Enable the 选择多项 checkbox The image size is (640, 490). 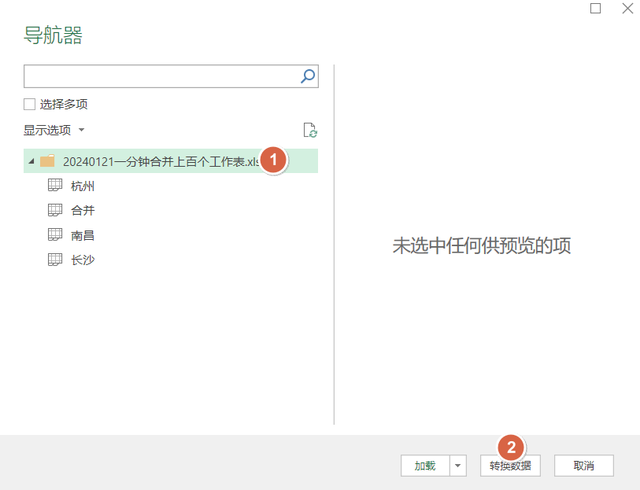(x=29, y=104)
